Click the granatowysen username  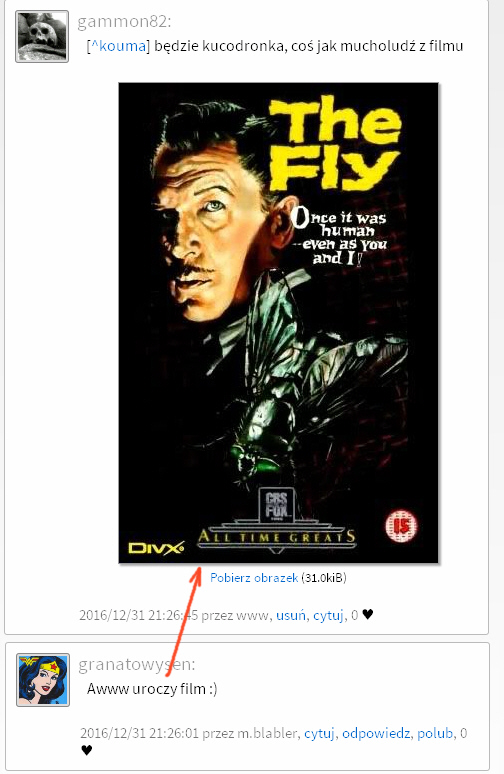pyautogui.click(x=136, y=664)
